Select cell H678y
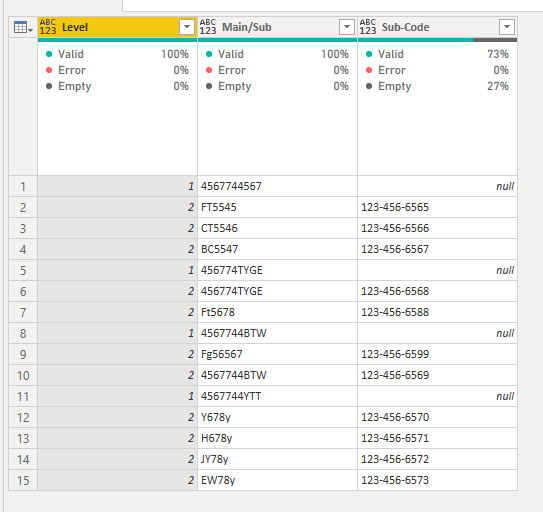 point(277,438)
